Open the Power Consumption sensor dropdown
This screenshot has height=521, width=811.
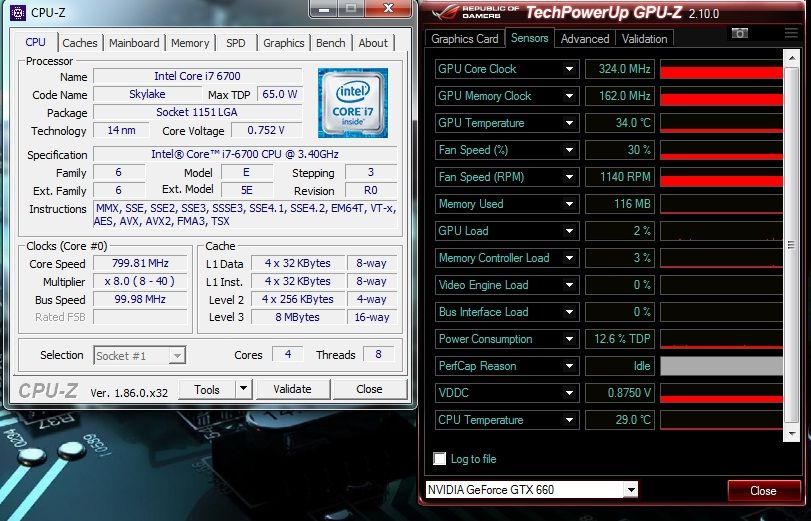(x=569, y=339)
